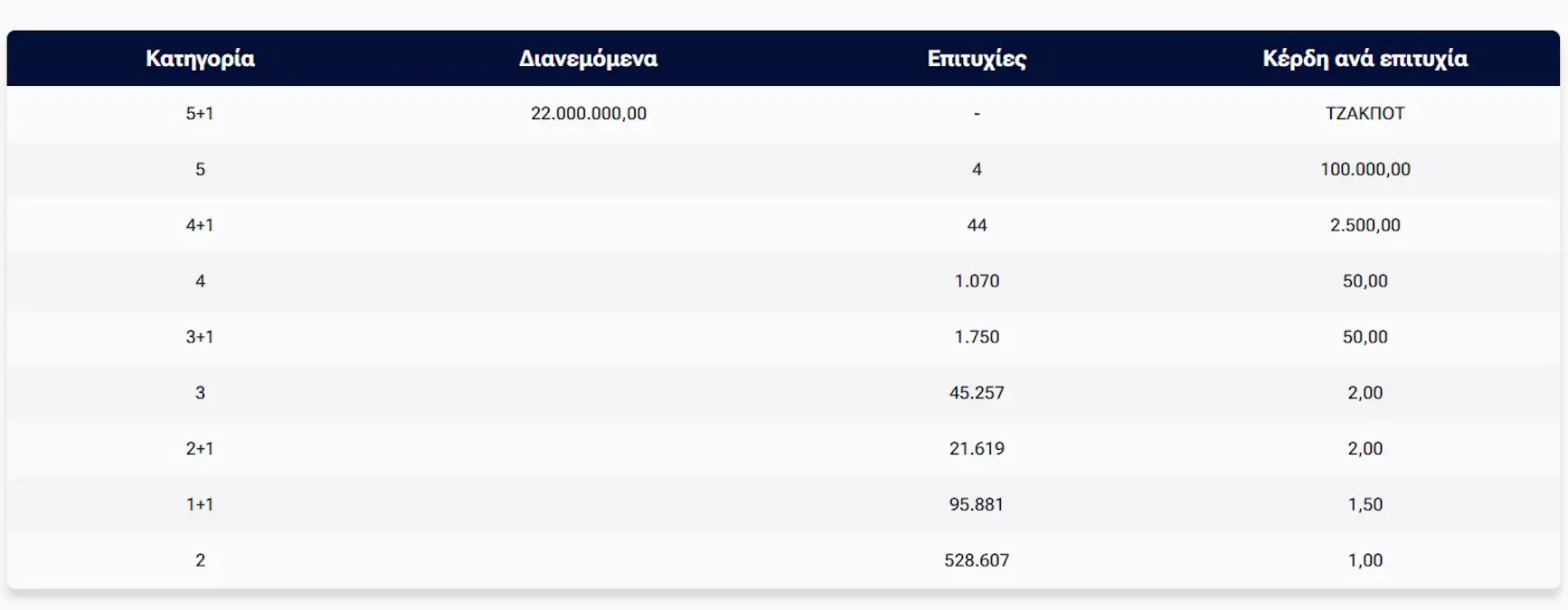The width and height of the screenshot is (1568, 610).
Task: Select the 3+1 category cell
Action: tap(200, 337)
